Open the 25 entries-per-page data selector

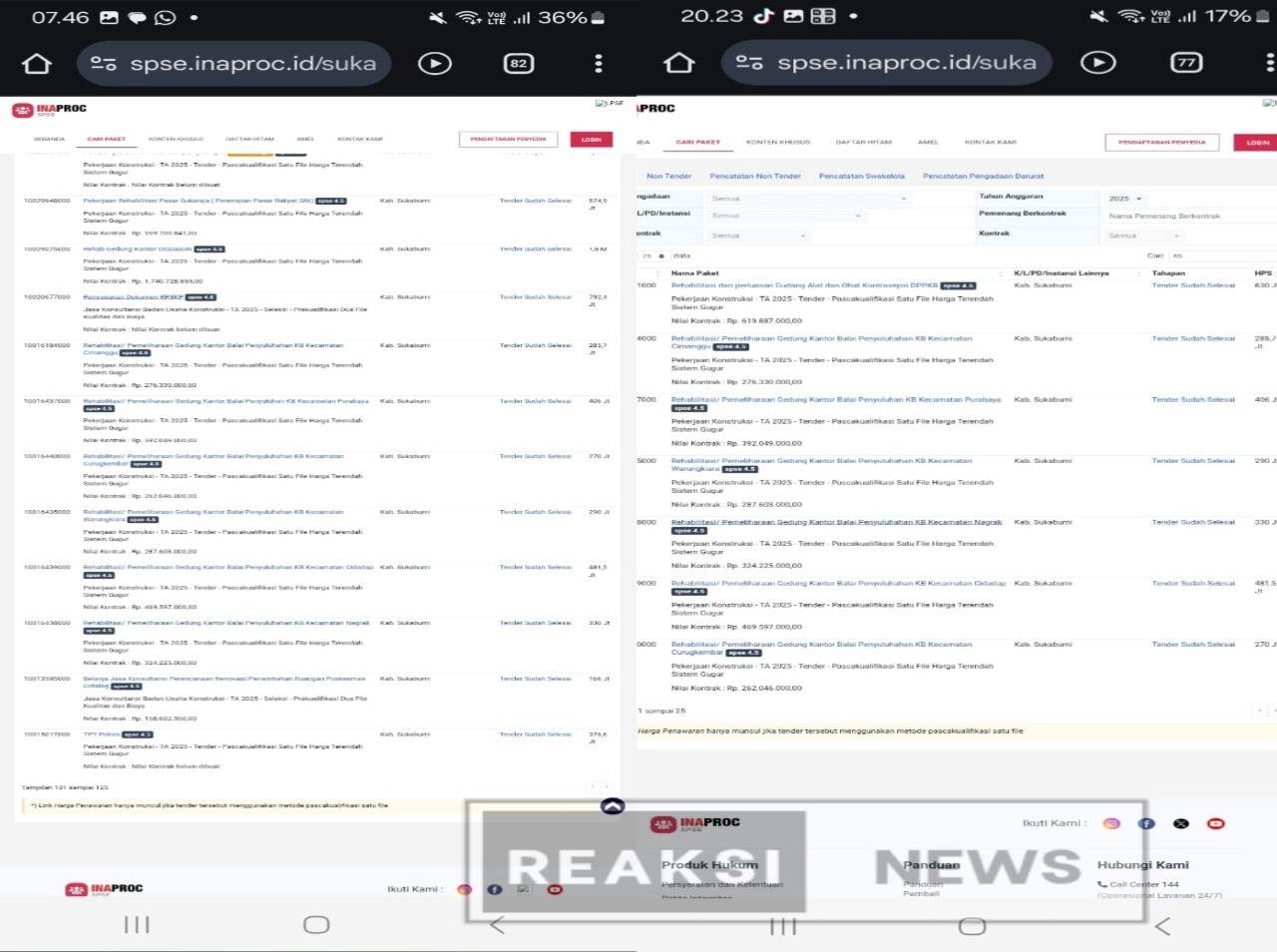tap(651, 255)
